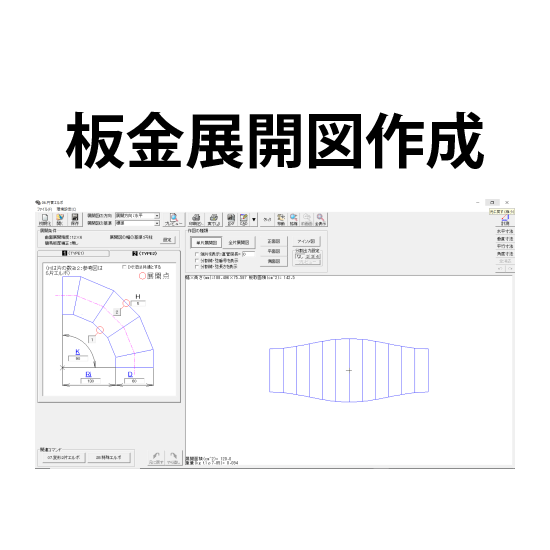Click the 特殊エルボ related command button
The height and width of the screenshot is (550, 550).
(109, 457)
